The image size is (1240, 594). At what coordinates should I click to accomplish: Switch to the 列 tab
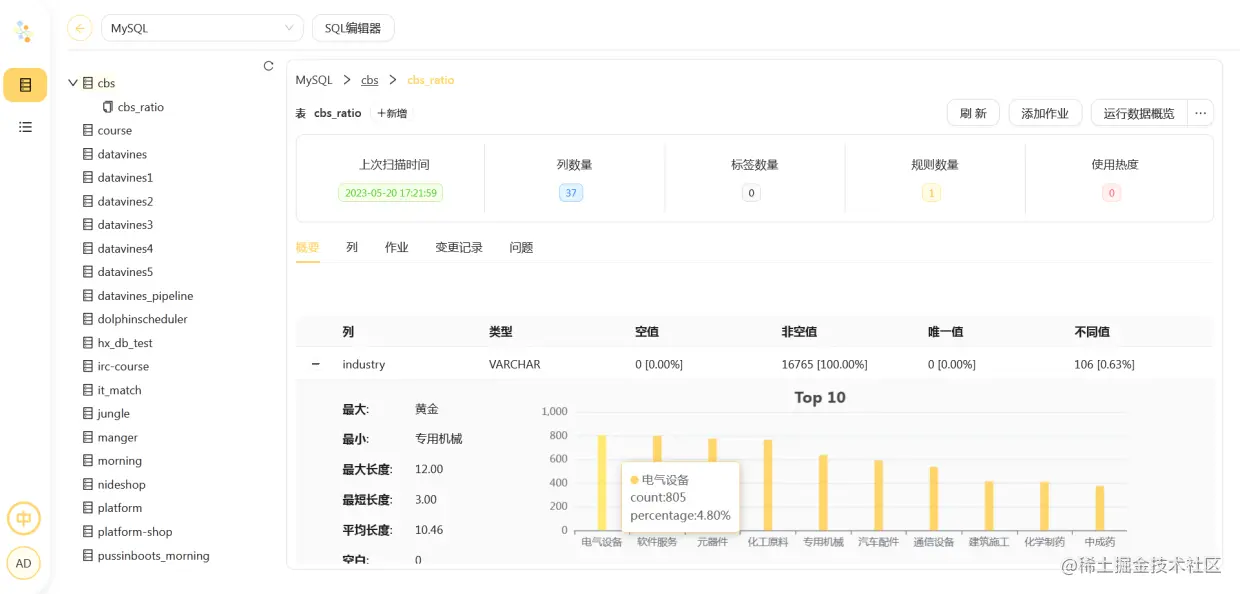[x=352, y=247]
